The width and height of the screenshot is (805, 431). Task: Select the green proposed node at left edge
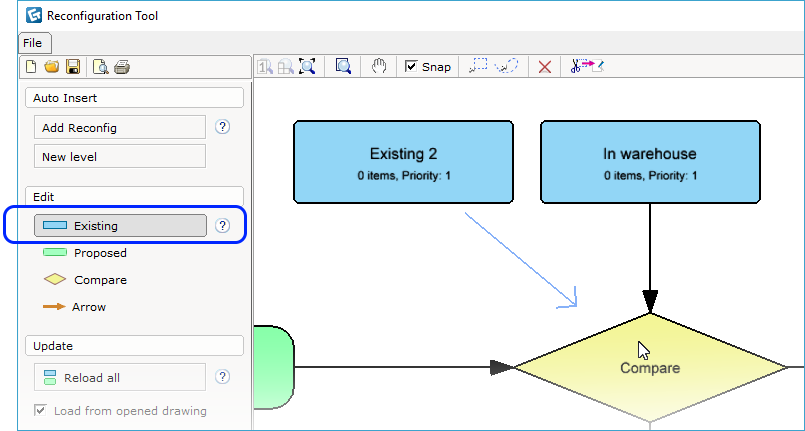coord(274,367)
